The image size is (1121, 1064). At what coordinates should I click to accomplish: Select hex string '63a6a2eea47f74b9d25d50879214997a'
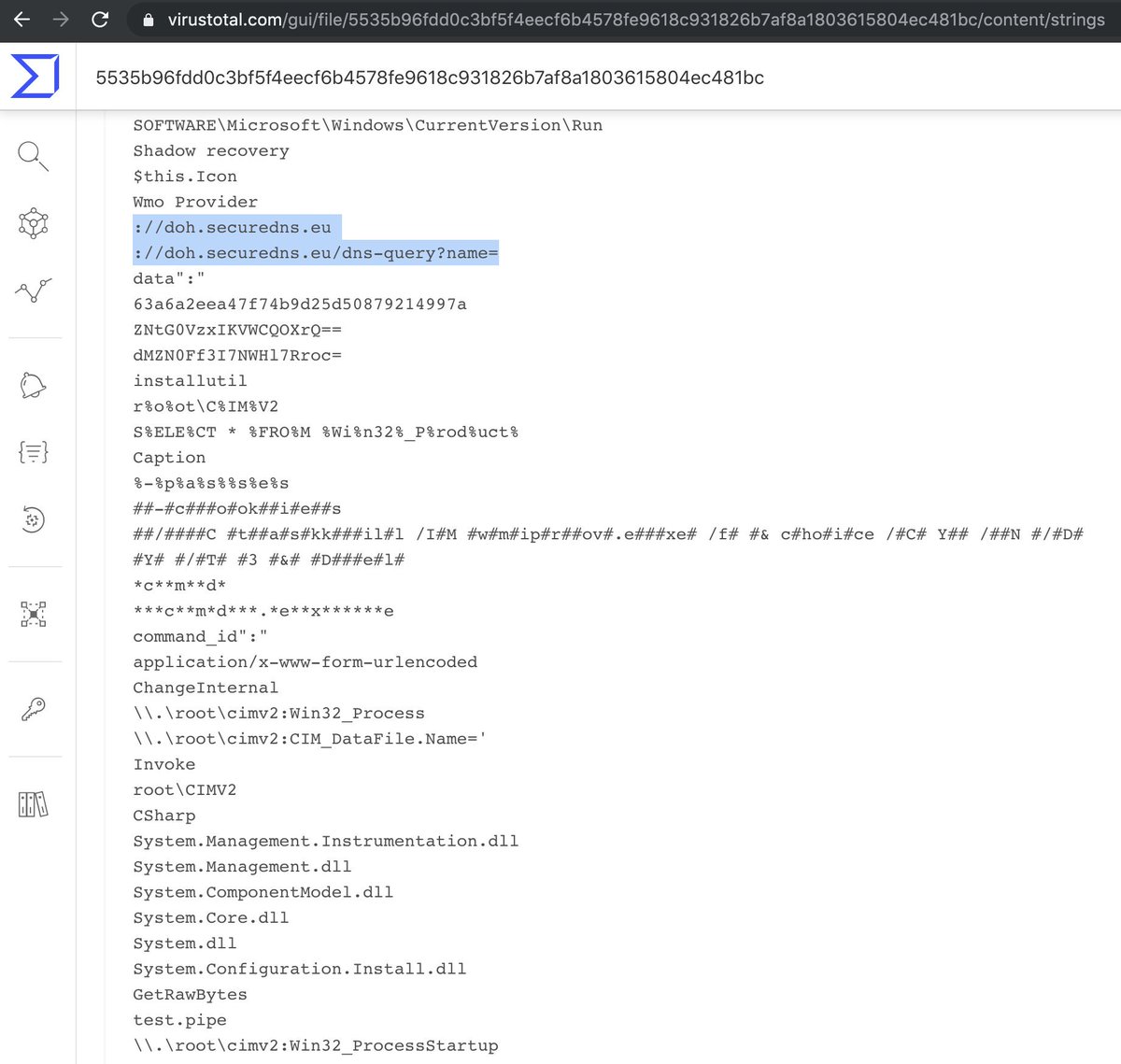click(300, 304)
